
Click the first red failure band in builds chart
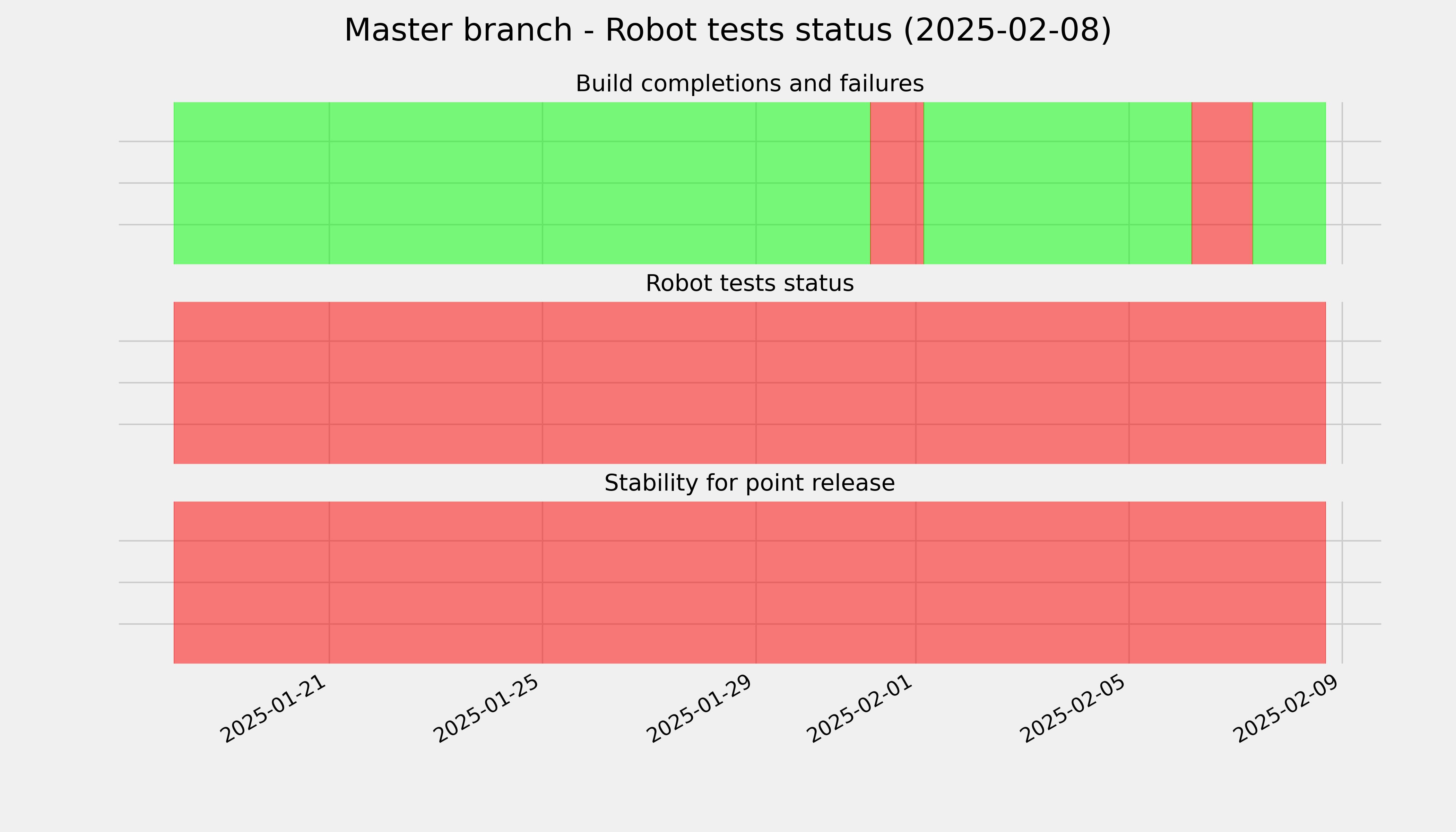(x=896, y=183)
